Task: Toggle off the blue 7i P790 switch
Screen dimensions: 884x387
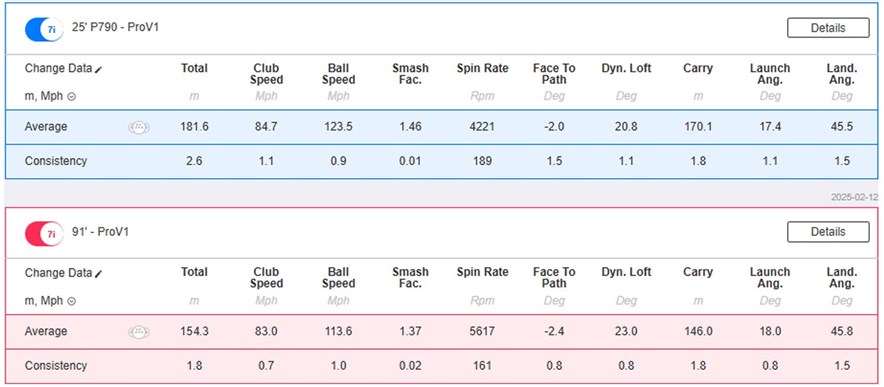Action: 44,29
